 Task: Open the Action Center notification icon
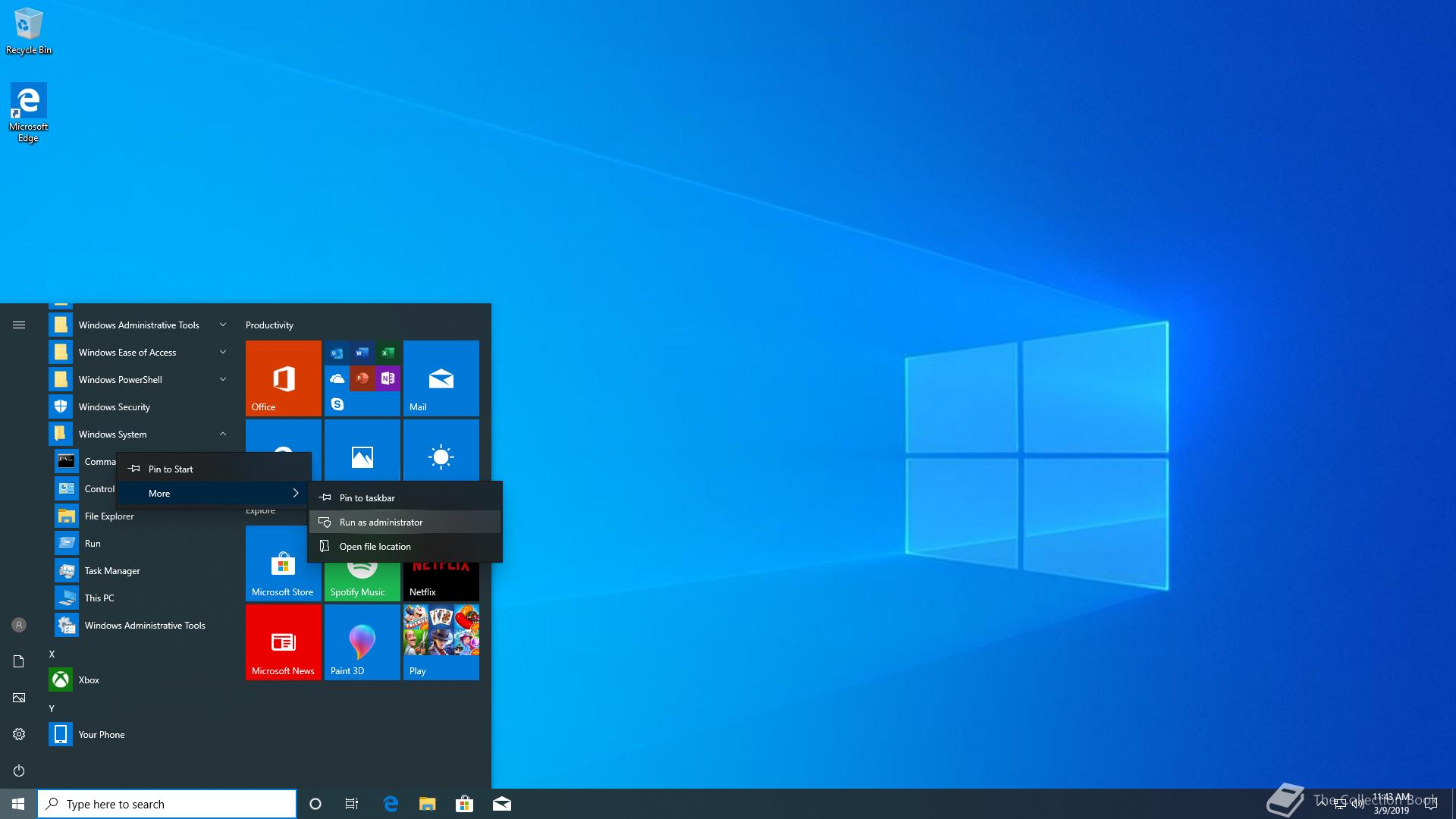click(x=1431, y=804)
